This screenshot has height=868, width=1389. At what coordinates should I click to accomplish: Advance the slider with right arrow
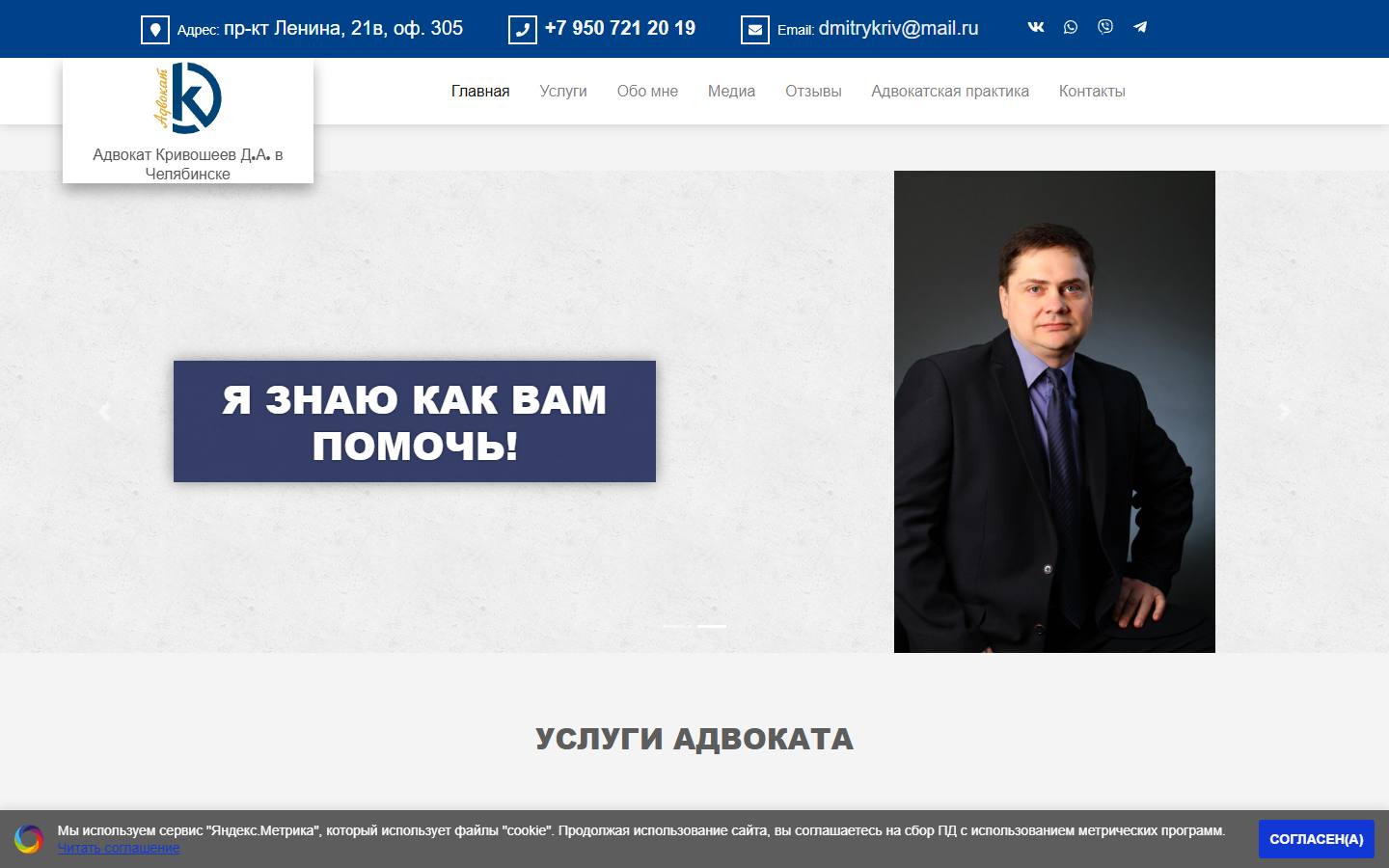tap(1285, 412)
